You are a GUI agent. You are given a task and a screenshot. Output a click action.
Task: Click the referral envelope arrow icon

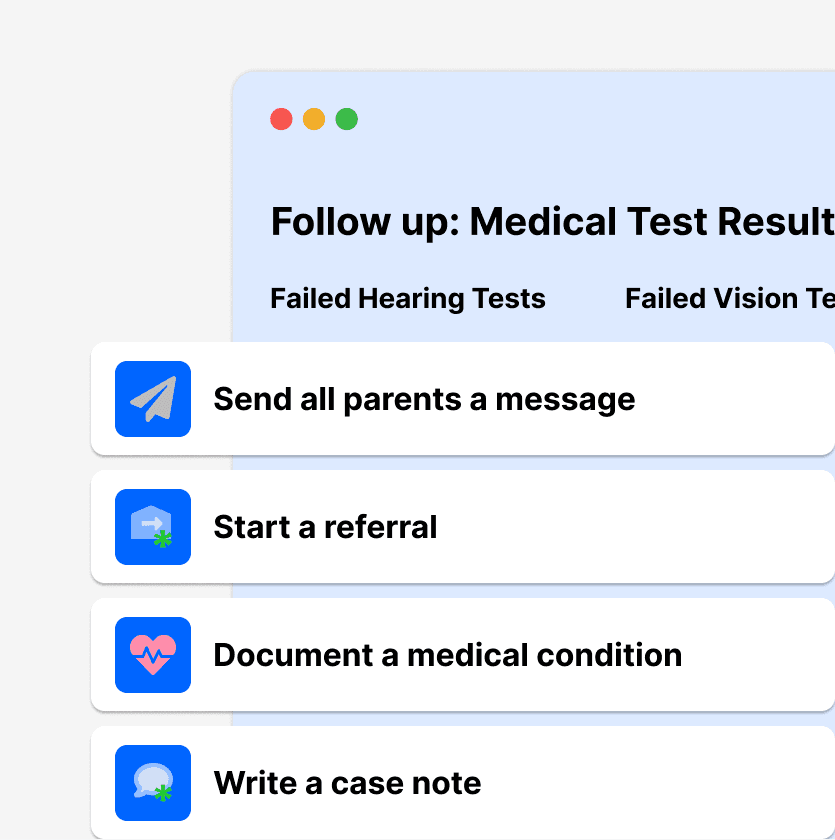153,527
